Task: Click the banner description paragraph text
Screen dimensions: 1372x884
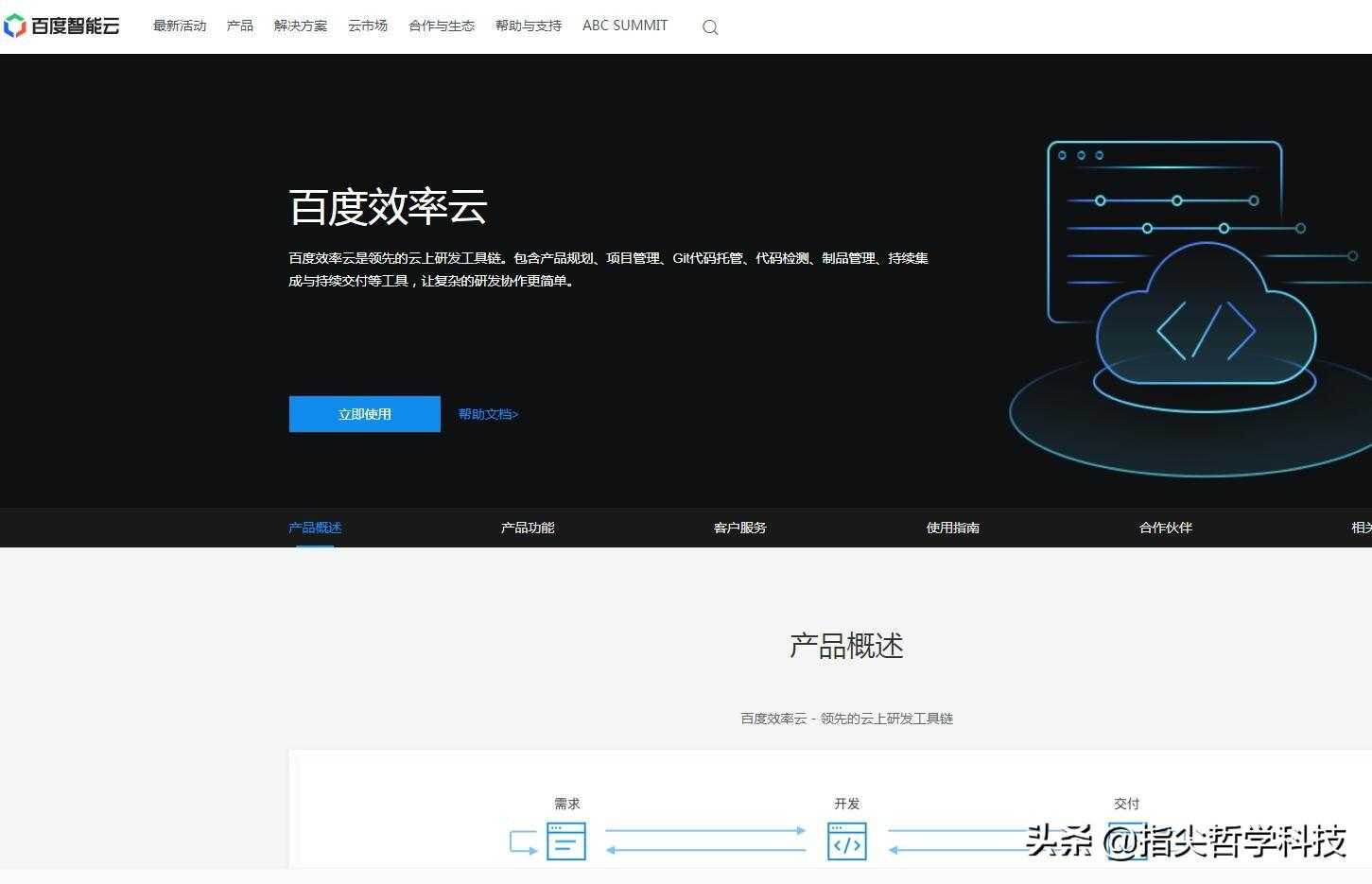Action: pyautogui.click(x=609, y=269)
